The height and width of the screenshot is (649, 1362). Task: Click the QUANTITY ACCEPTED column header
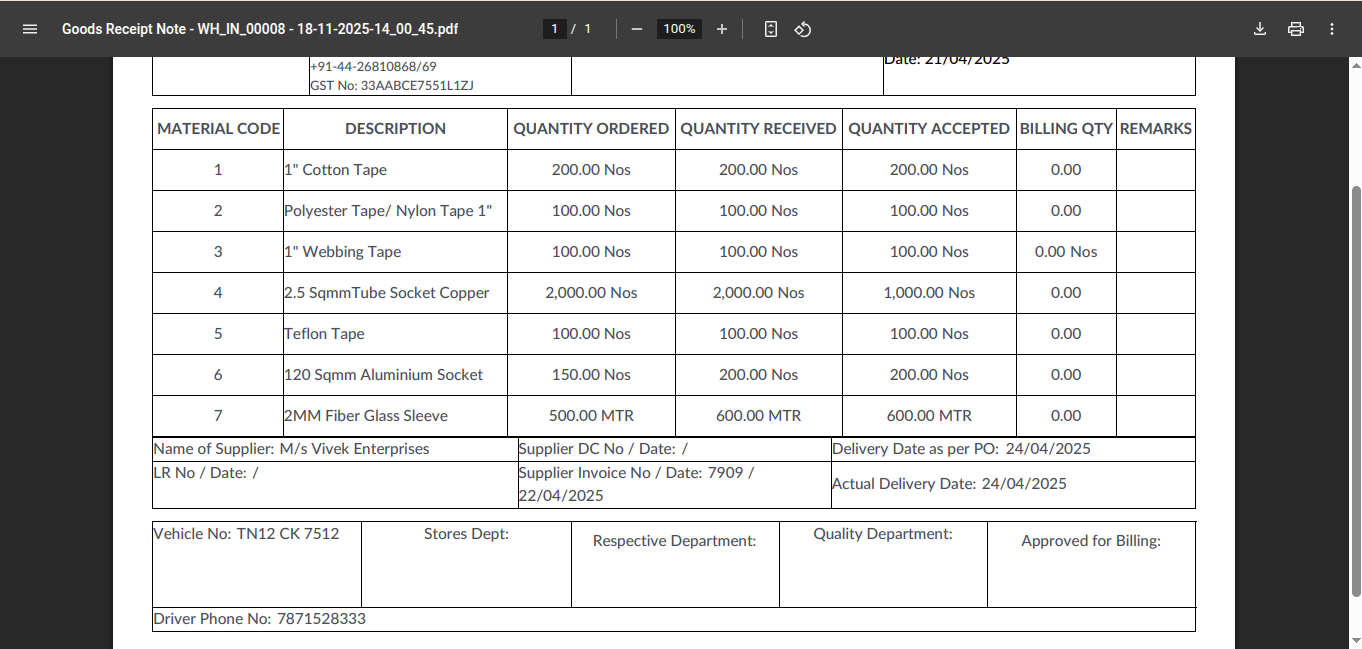[x=929, y=129]
